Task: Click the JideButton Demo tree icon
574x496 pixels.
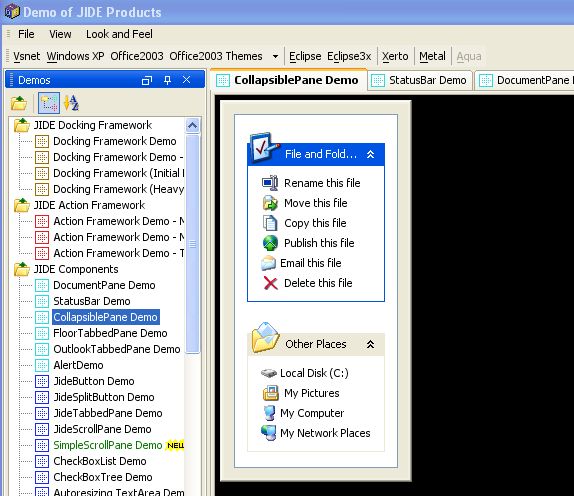Action: point(42,381)
